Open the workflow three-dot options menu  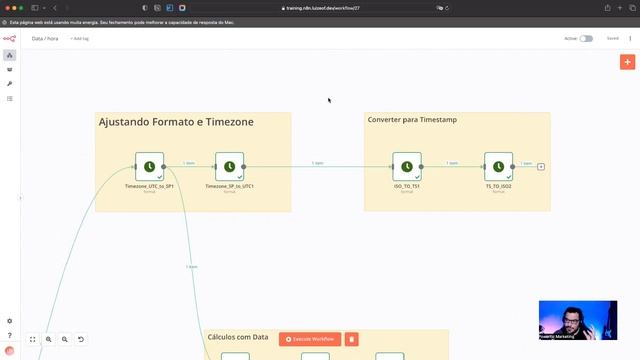point(630,38)
